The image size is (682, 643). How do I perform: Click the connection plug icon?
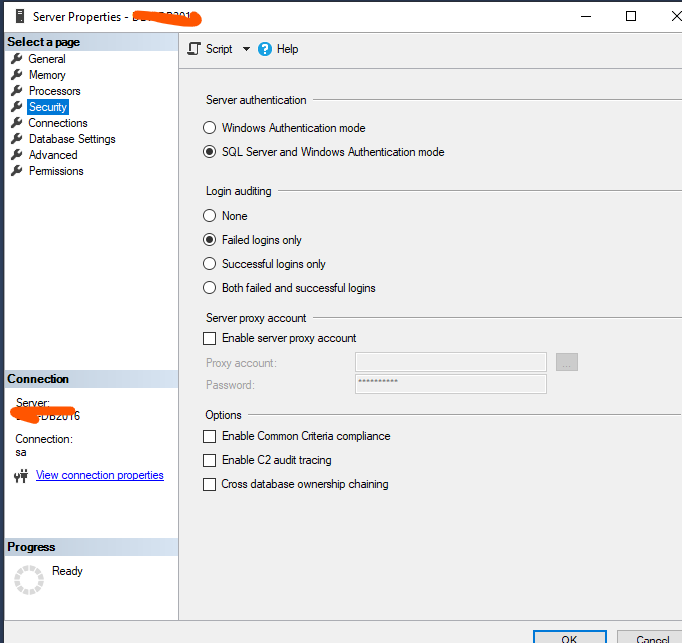click(x=21, y=476)
